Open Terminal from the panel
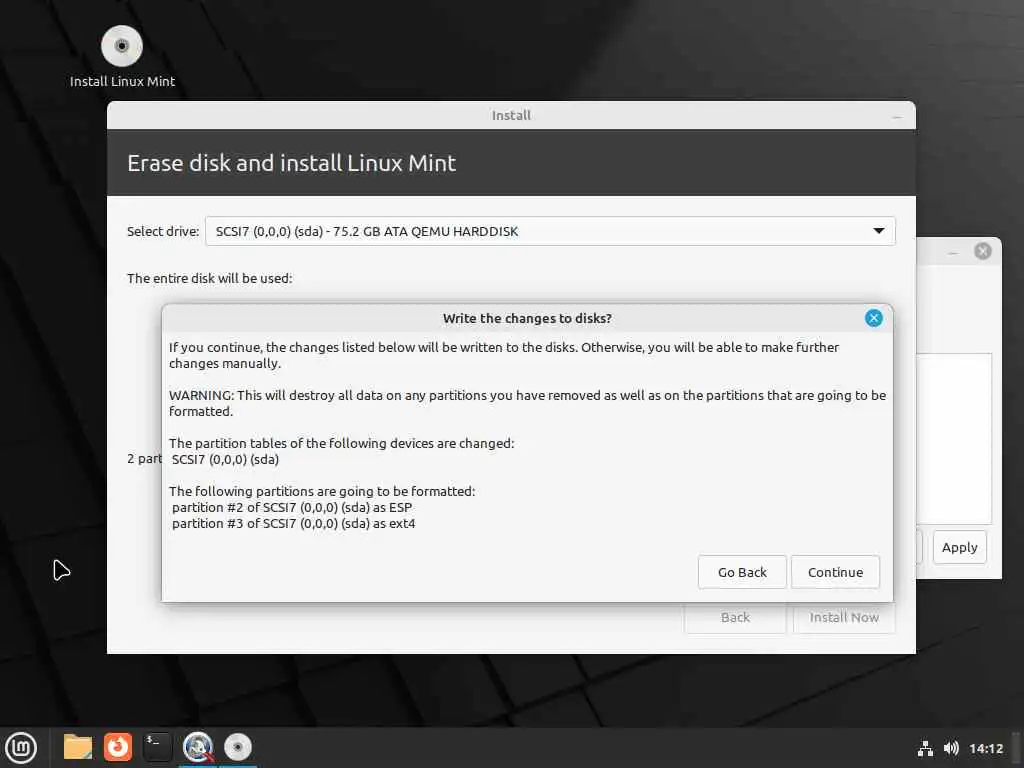Image resolution: width=1024 pixels, height=768 pixels. (157, 747)
